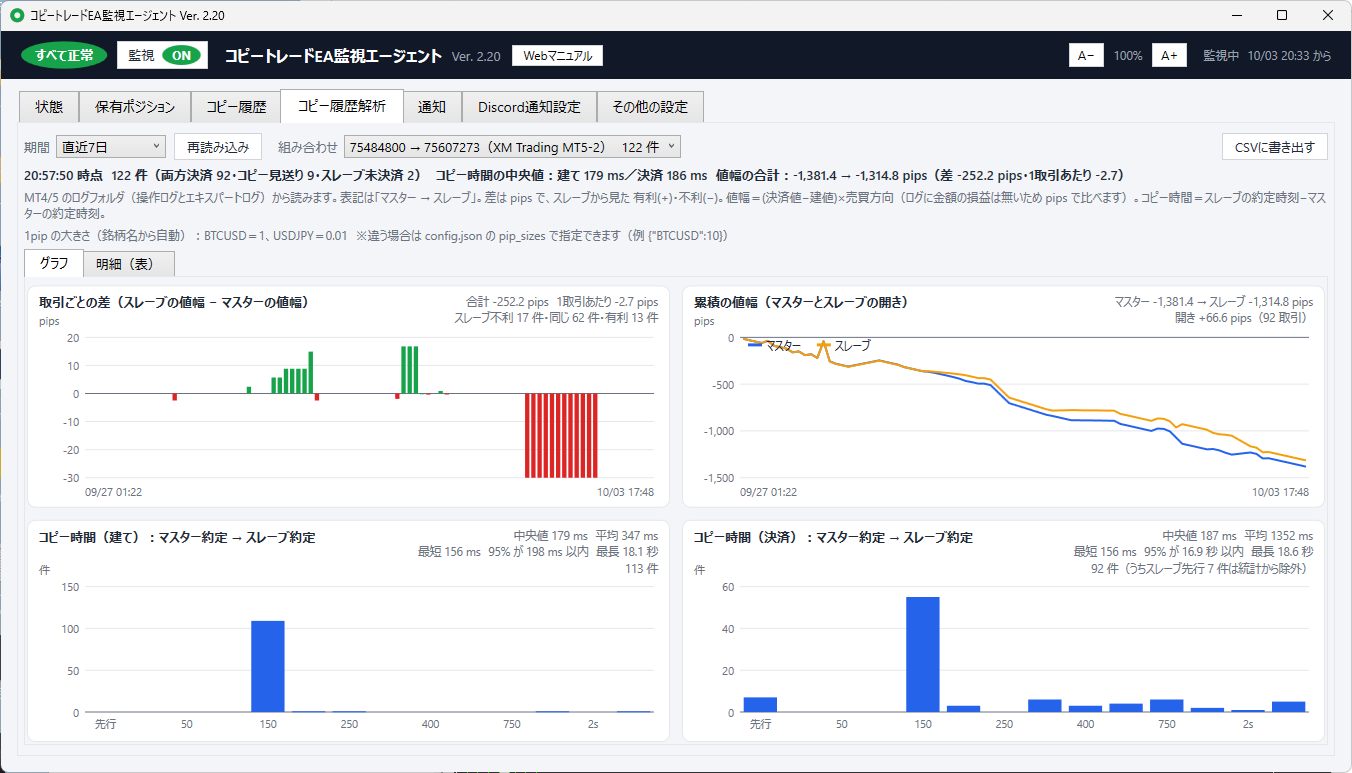
Task: Switch to the 状態 tab
Action: [x=49, y=107]
